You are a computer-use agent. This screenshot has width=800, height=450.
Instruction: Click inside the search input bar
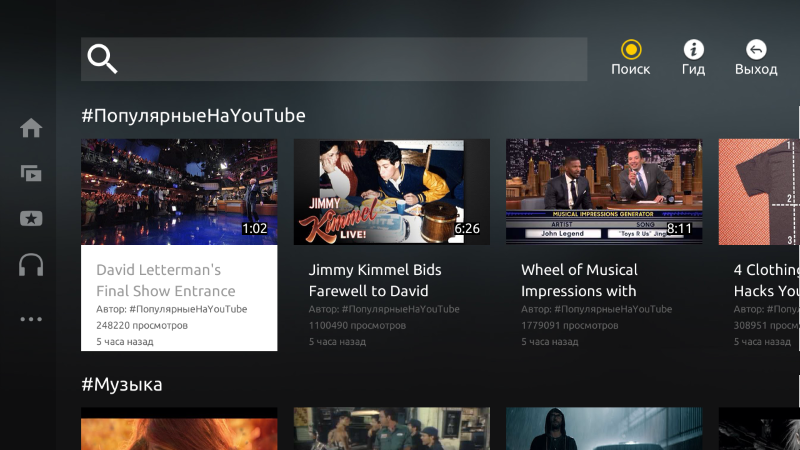click(334, 59)
